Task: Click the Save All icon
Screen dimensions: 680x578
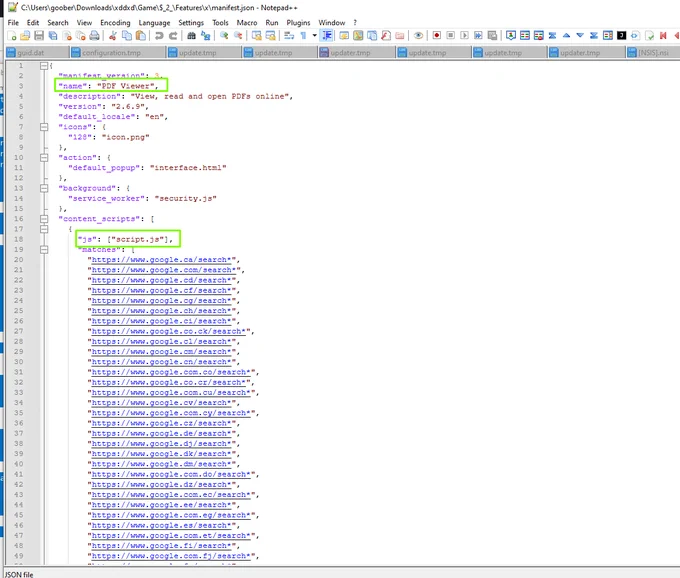Action: (x=53, y=36)
